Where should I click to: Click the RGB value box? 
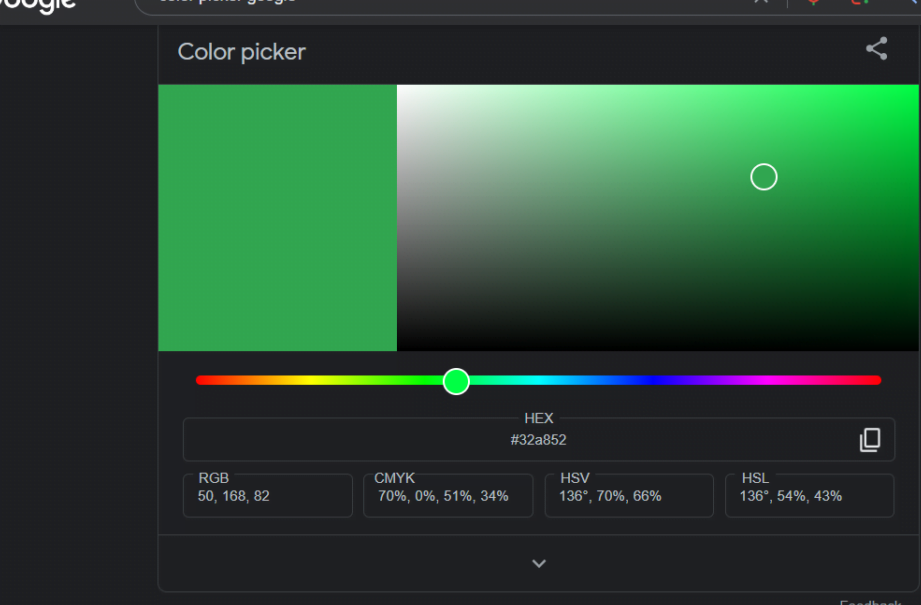[267, 495]
